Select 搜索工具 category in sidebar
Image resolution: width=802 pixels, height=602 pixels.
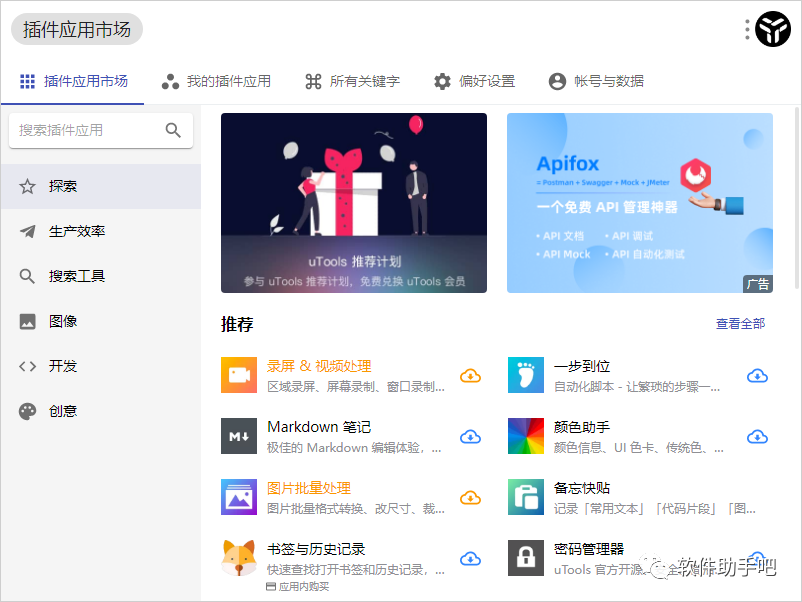click(101, 276)
